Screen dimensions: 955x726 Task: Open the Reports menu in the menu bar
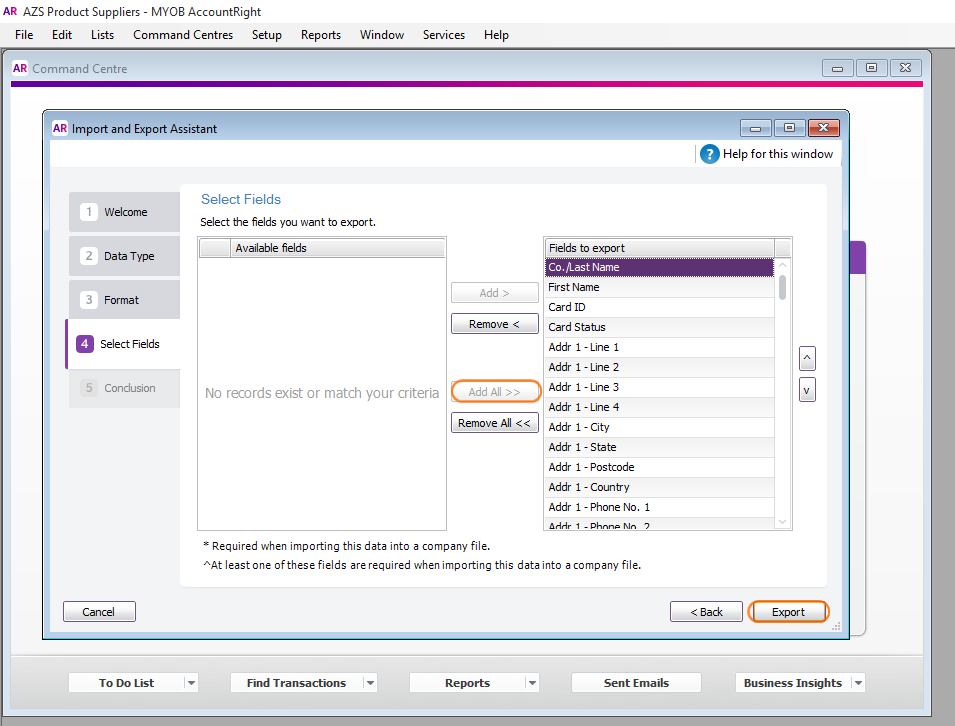320,35
